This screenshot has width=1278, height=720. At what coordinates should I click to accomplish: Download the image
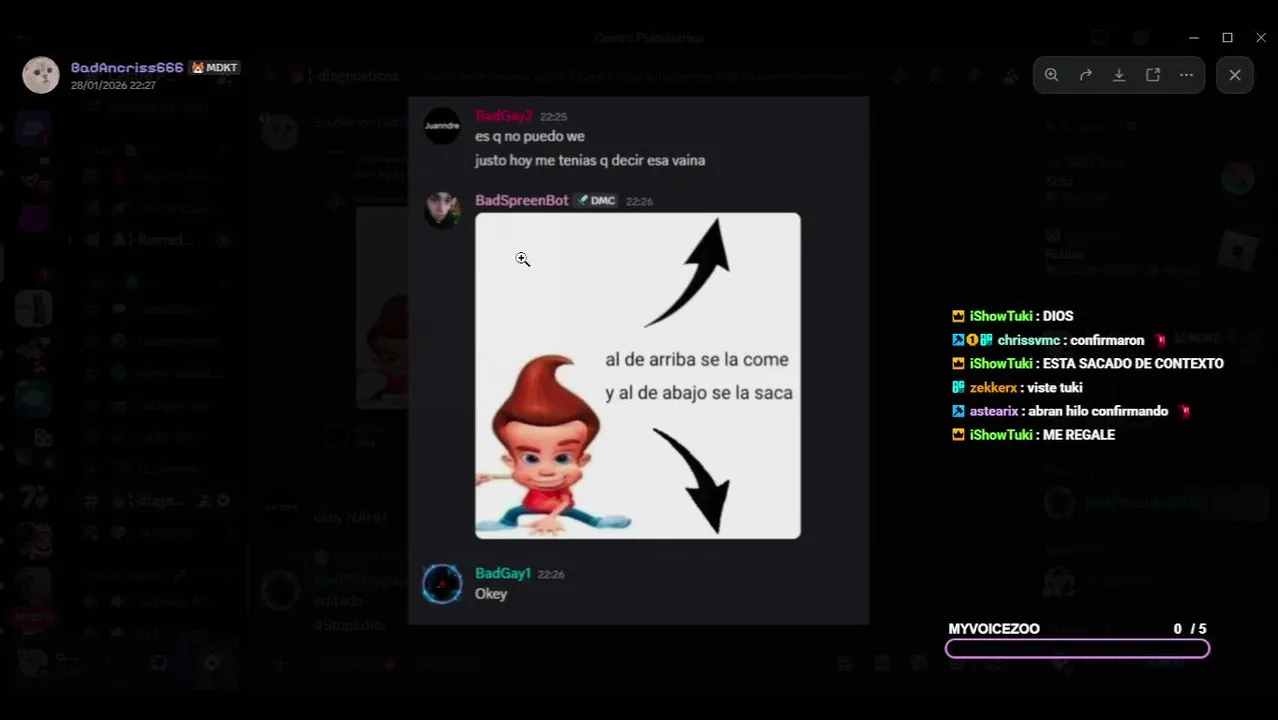pyautogui.click(x=1119, y=75)
